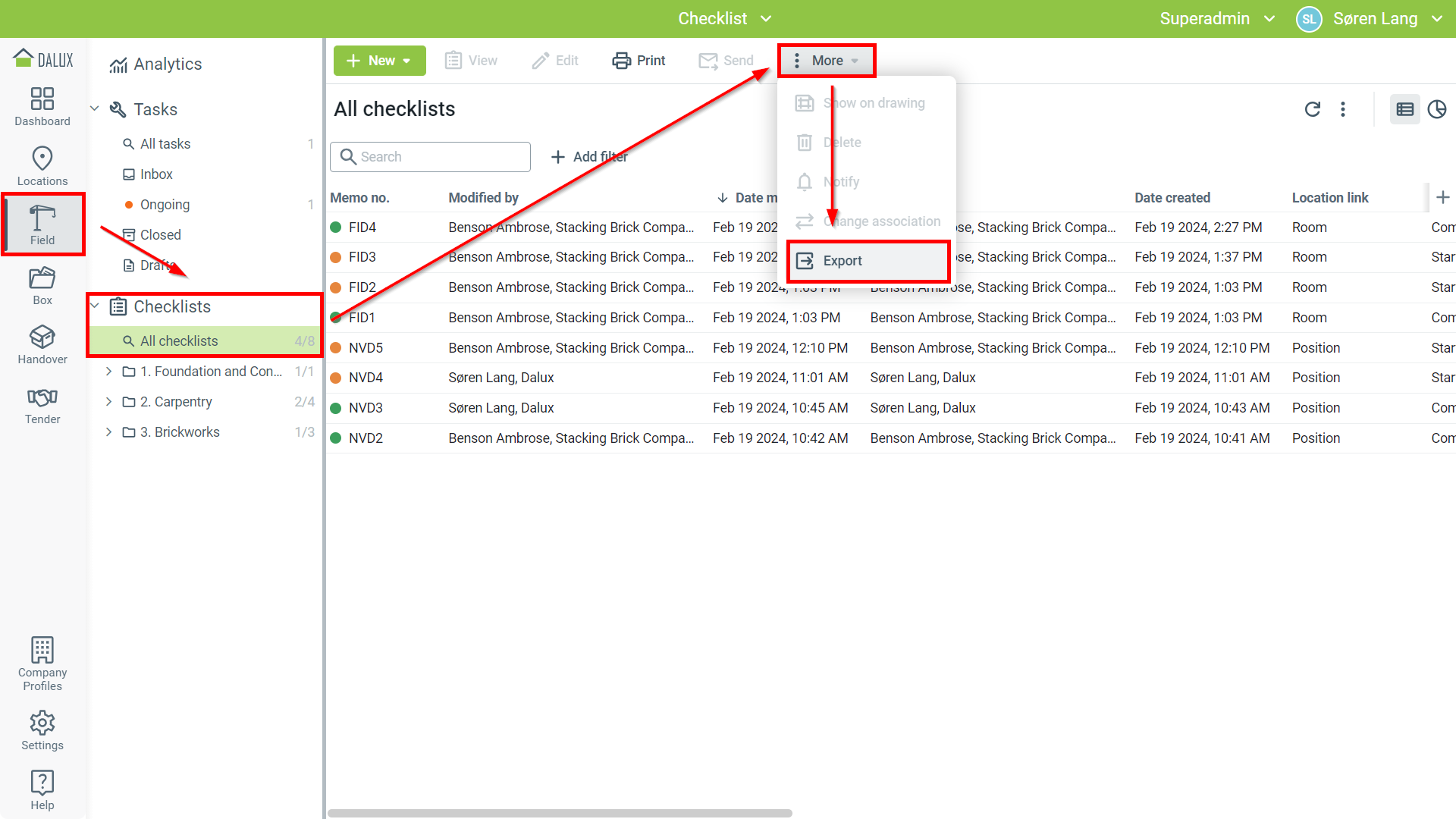The width and height of the screenshot is (1456, 819).
Task: Click the Print button
Action: point(639,61)
